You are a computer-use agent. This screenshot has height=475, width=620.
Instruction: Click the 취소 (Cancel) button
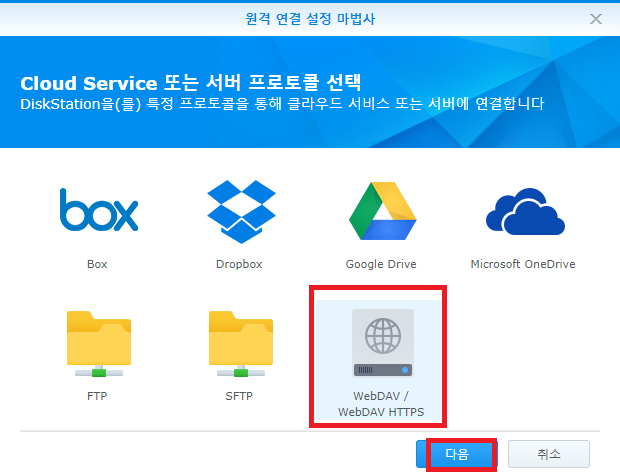click(549, 454)
